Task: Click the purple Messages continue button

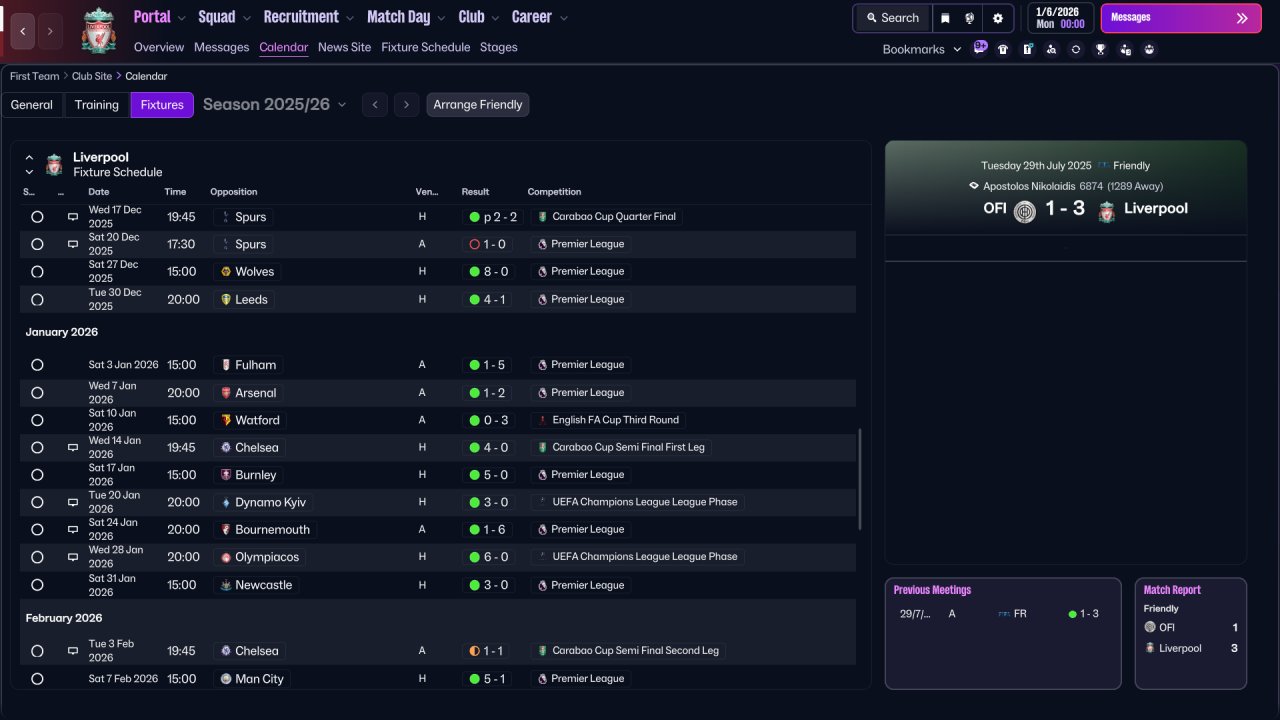Action: pos(1181,18)
